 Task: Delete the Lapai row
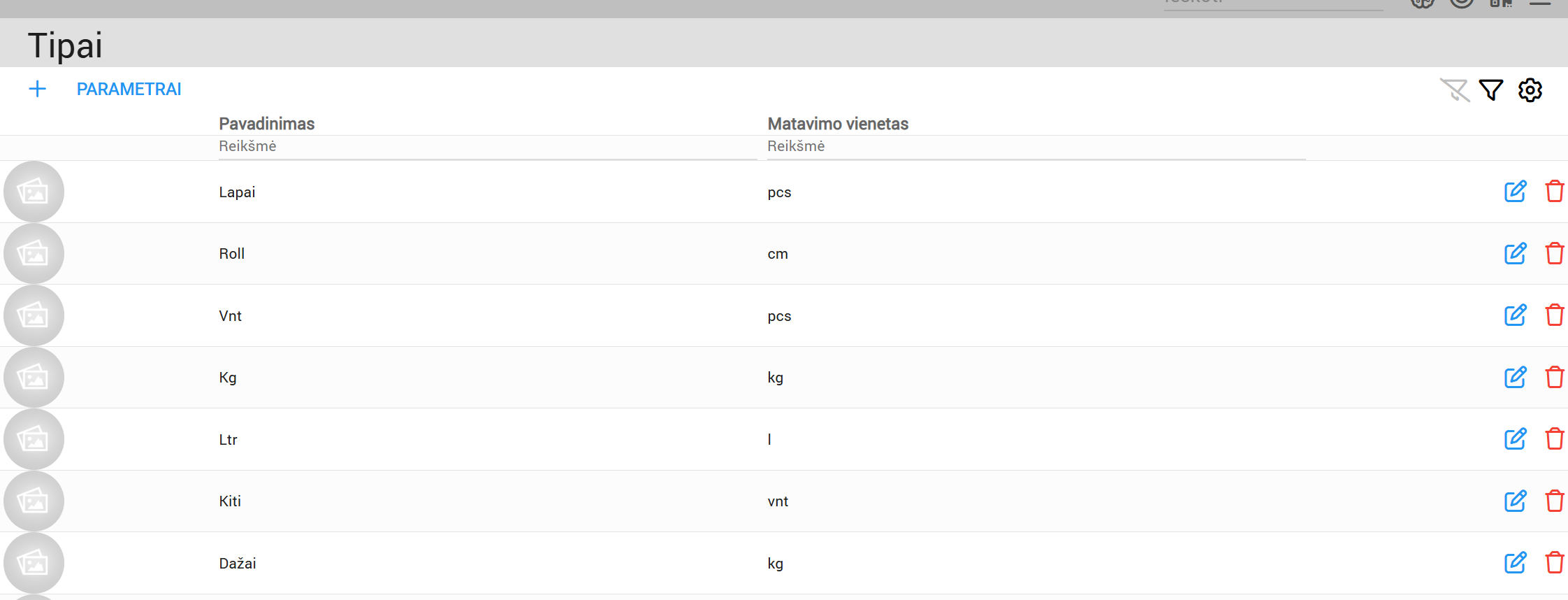1554,192
